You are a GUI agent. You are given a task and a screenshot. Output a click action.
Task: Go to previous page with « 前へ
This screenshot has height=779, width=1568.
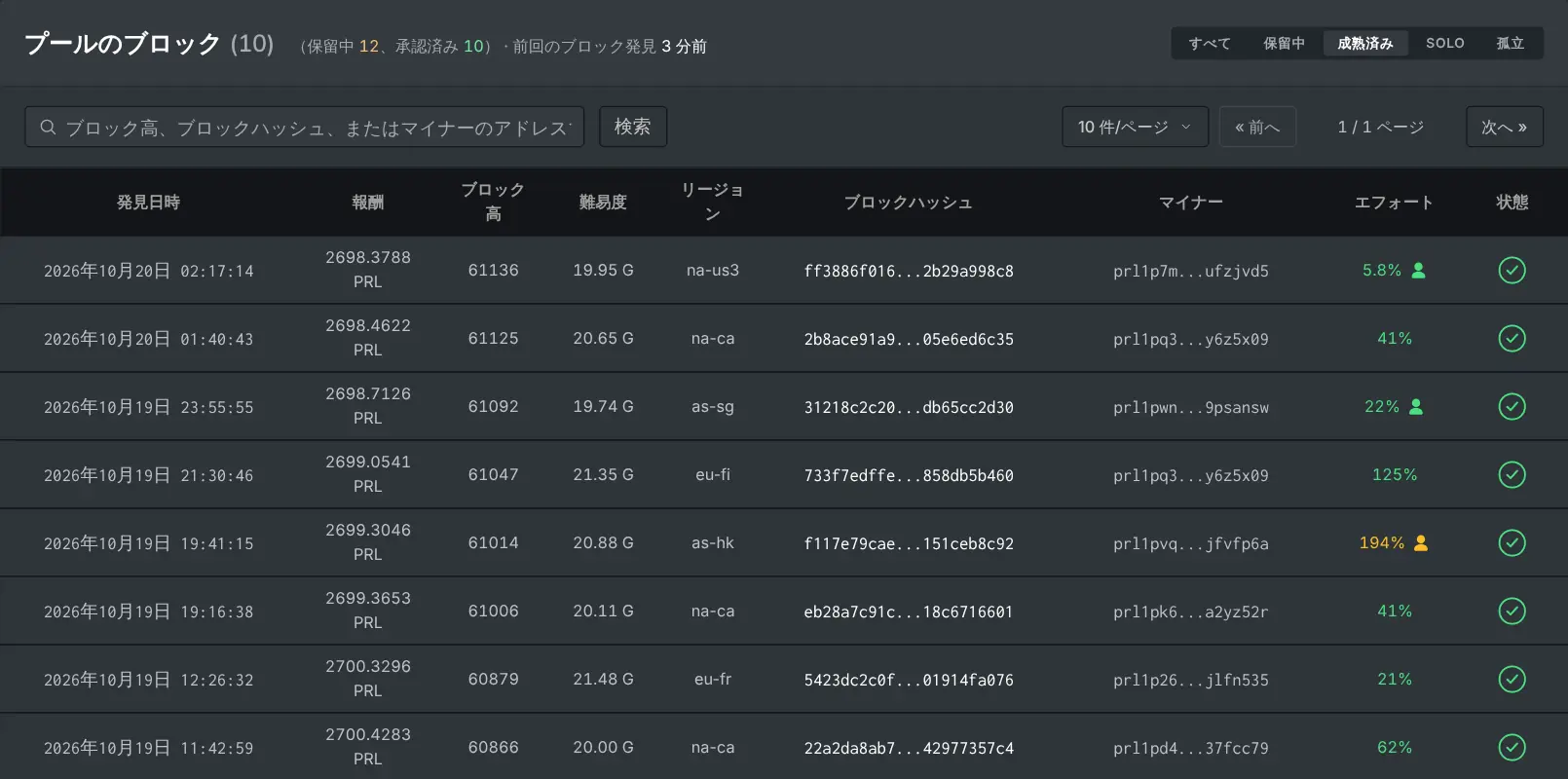[x=1257, y=127]
